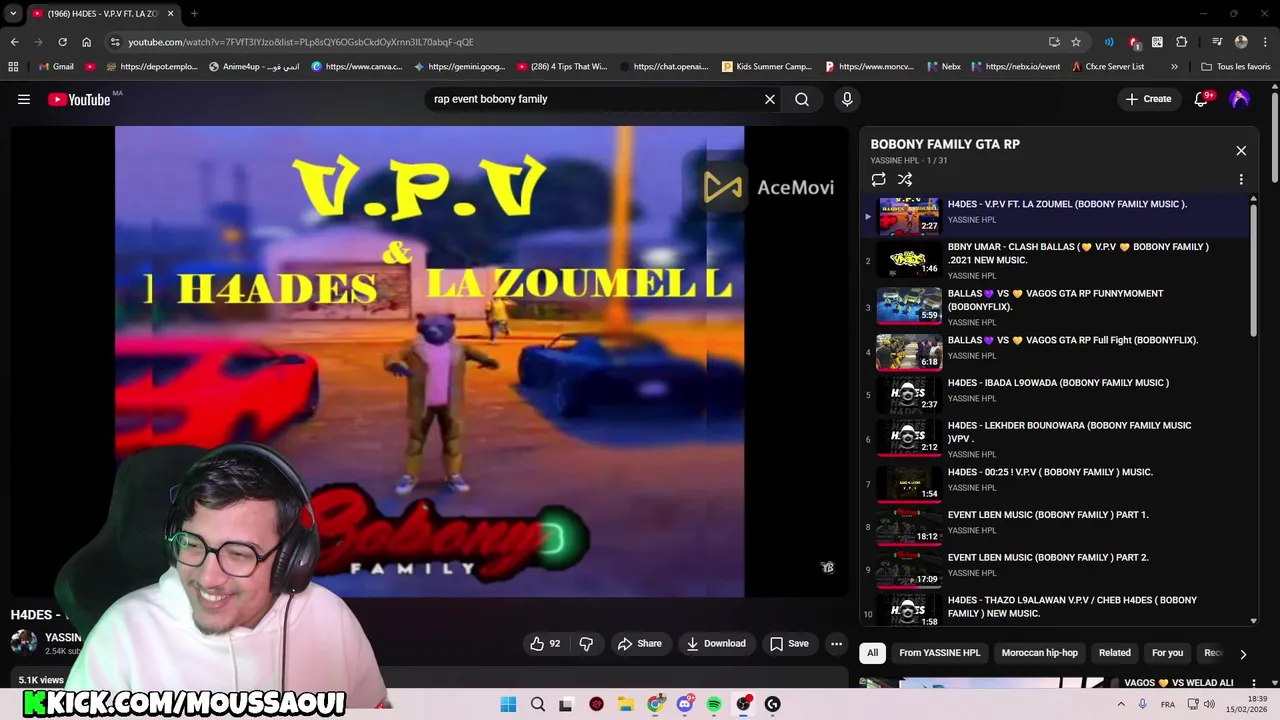Open the Chrome three-dot menu
1280x720 pixels.
click(x=1265, y=42)
